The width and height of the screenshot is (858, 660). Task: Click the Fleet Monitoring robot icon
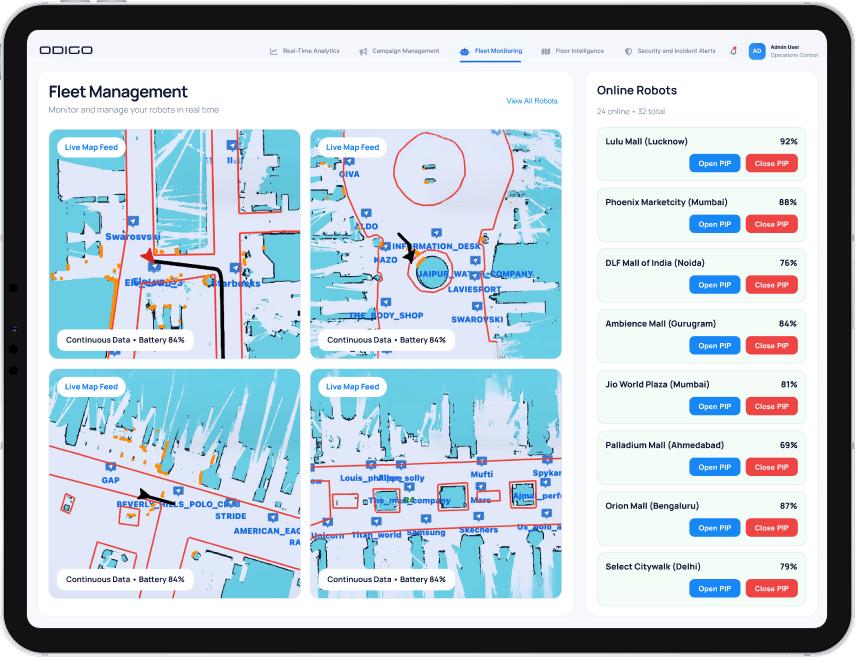[x=466, y=51]
